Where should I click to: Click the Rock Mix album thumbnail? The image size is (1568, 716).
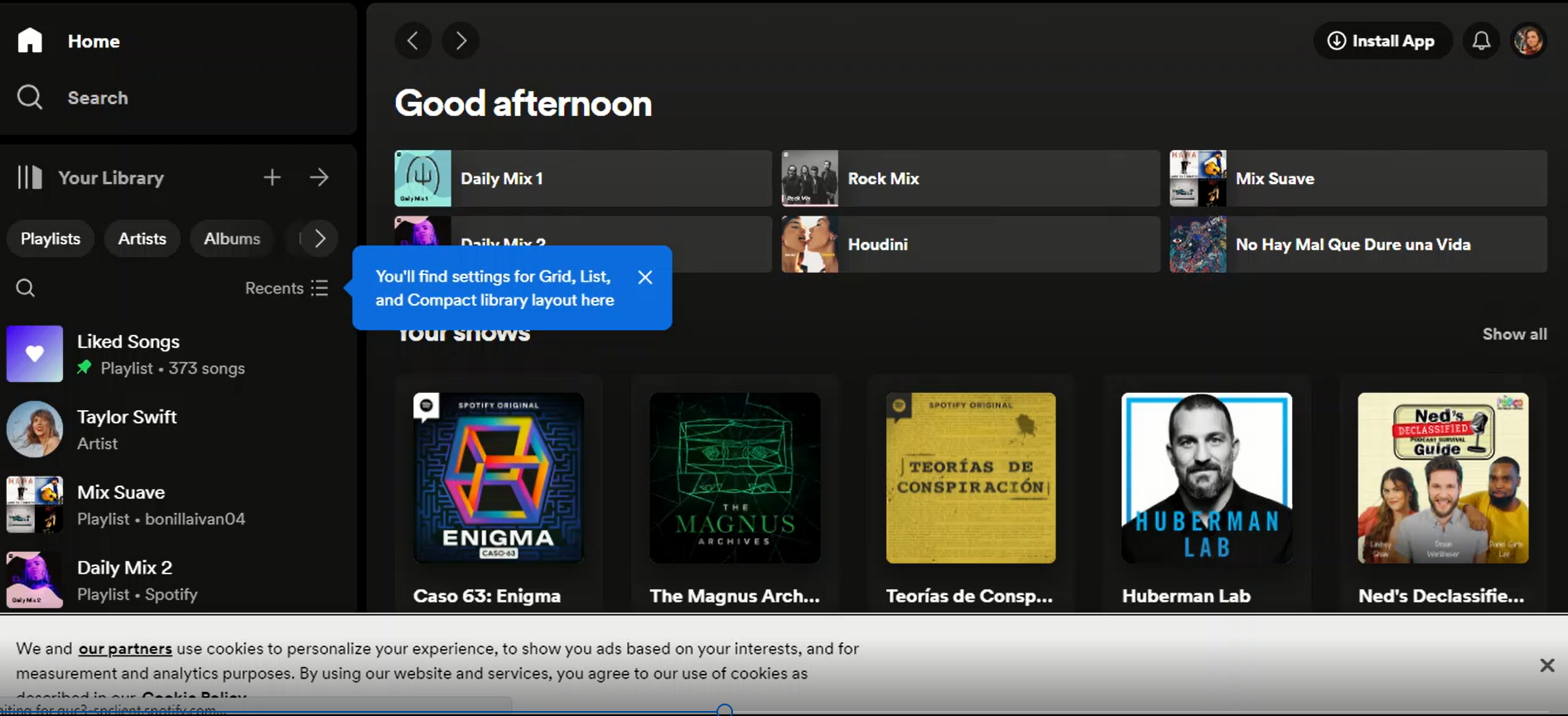pos(810,178)
